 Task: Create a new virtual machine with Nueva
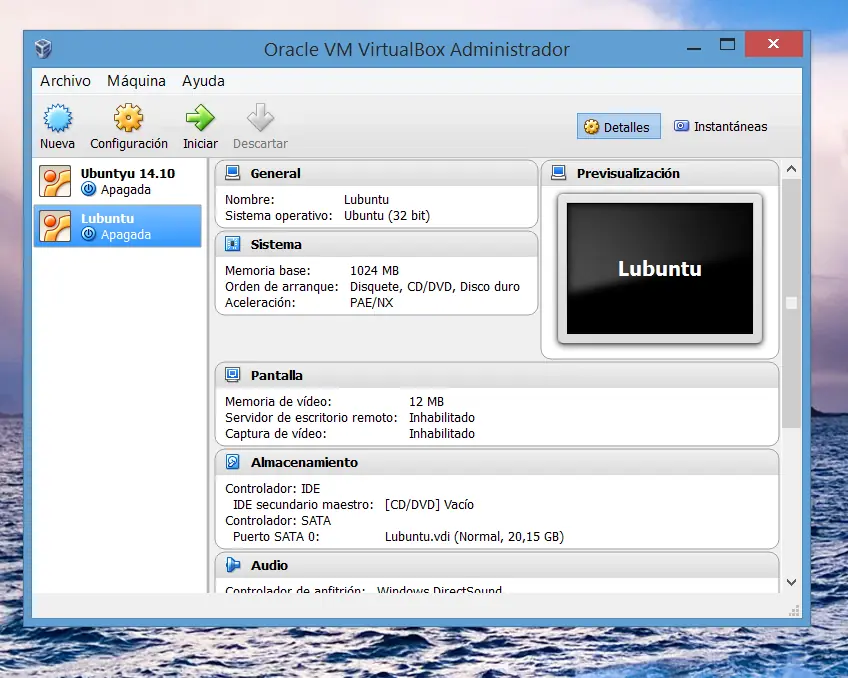point(57,125)
